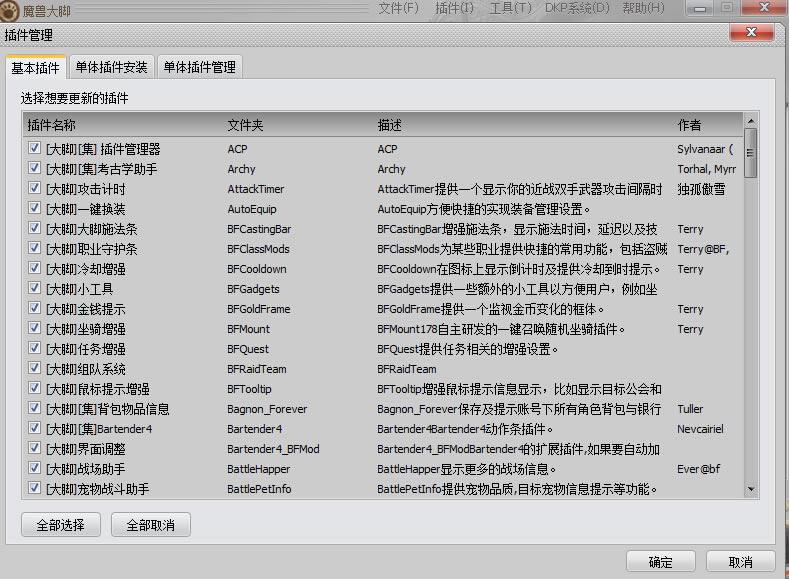Viewport: 789px width, 579px height.
Task: Close the 插件管理 dialog
Action: point(751,33)
